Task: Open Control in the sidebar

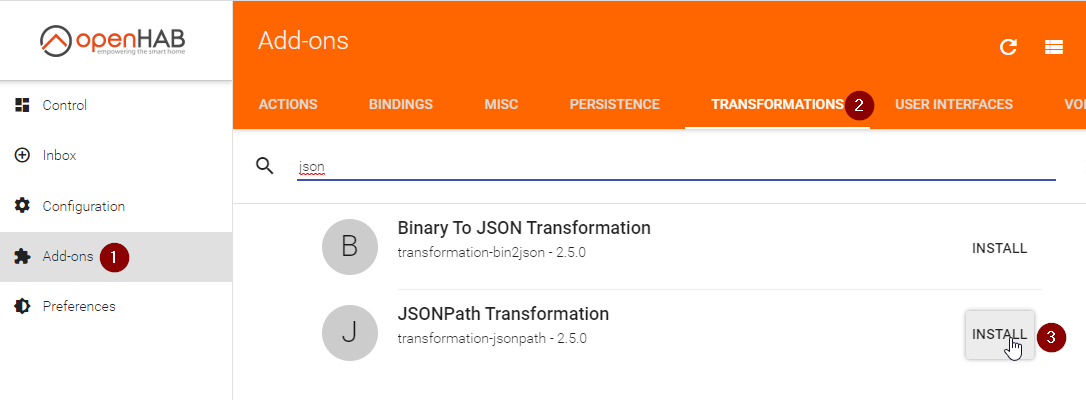Action: click(x=116, y=105)
